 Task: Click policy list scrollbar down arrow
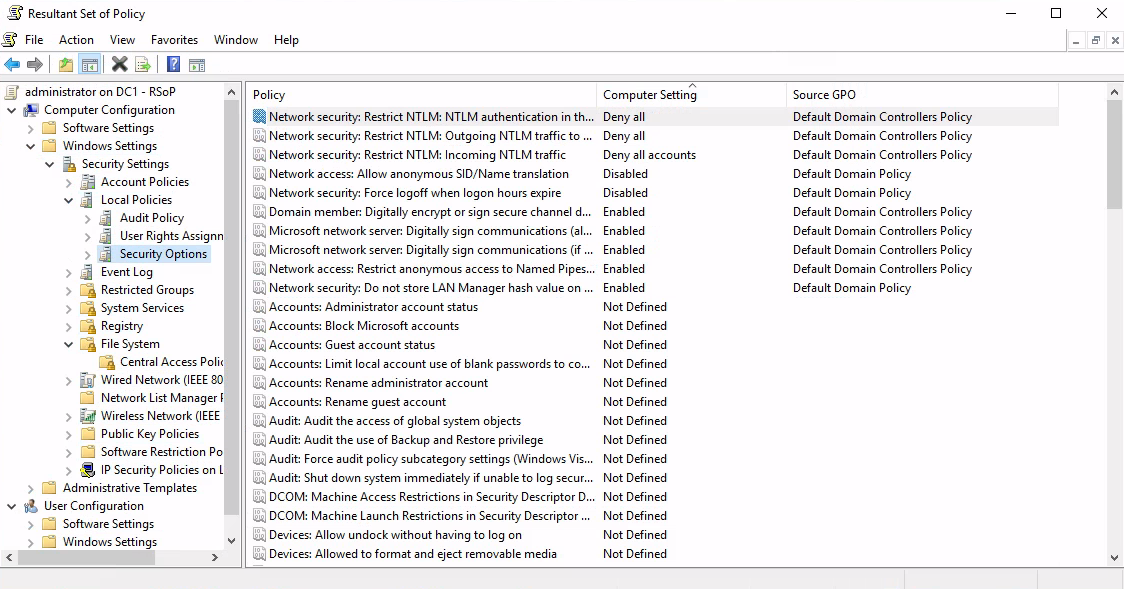point(1114,557)
